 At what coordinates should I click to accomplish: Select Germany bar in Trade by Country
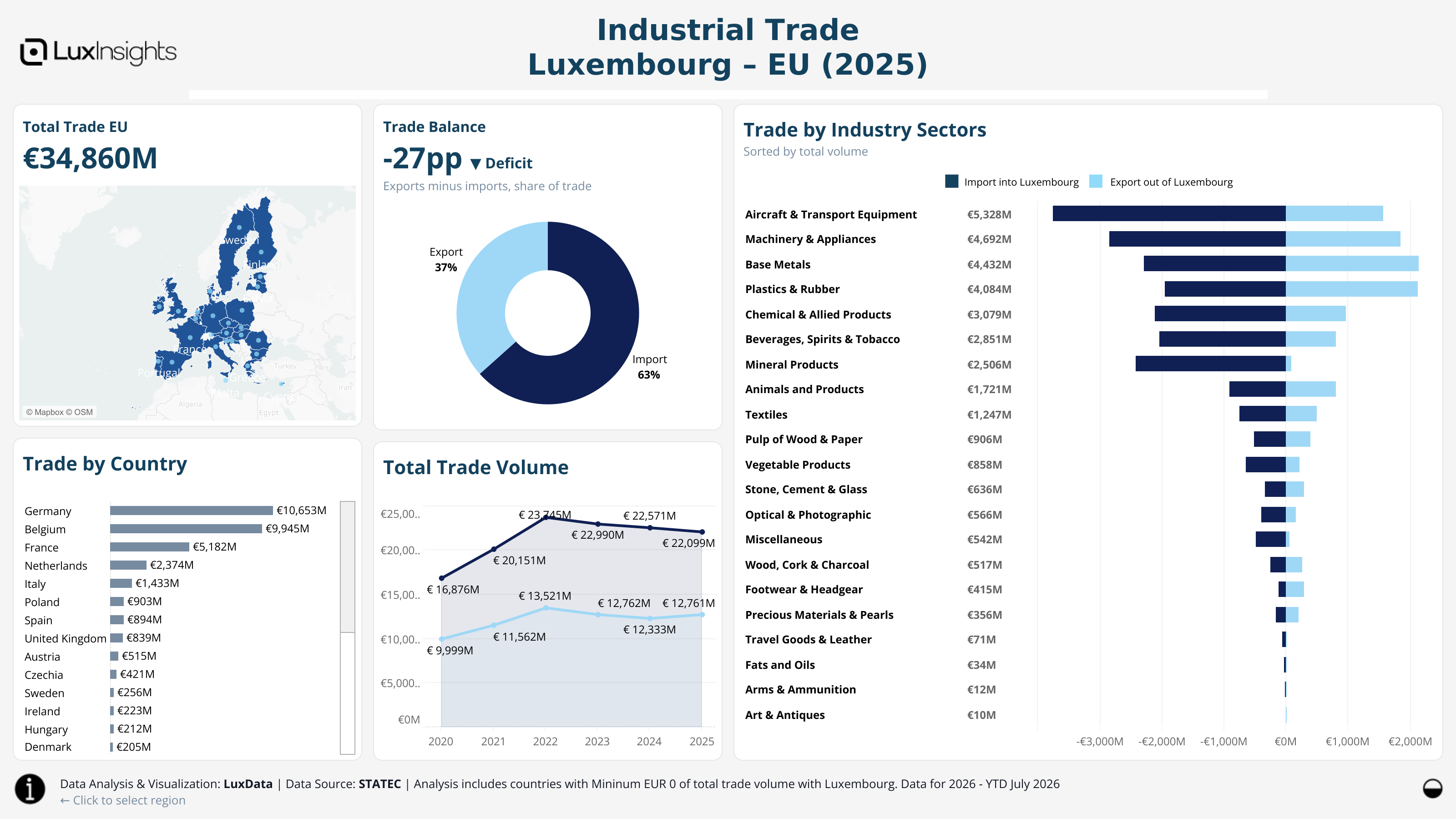192,511
